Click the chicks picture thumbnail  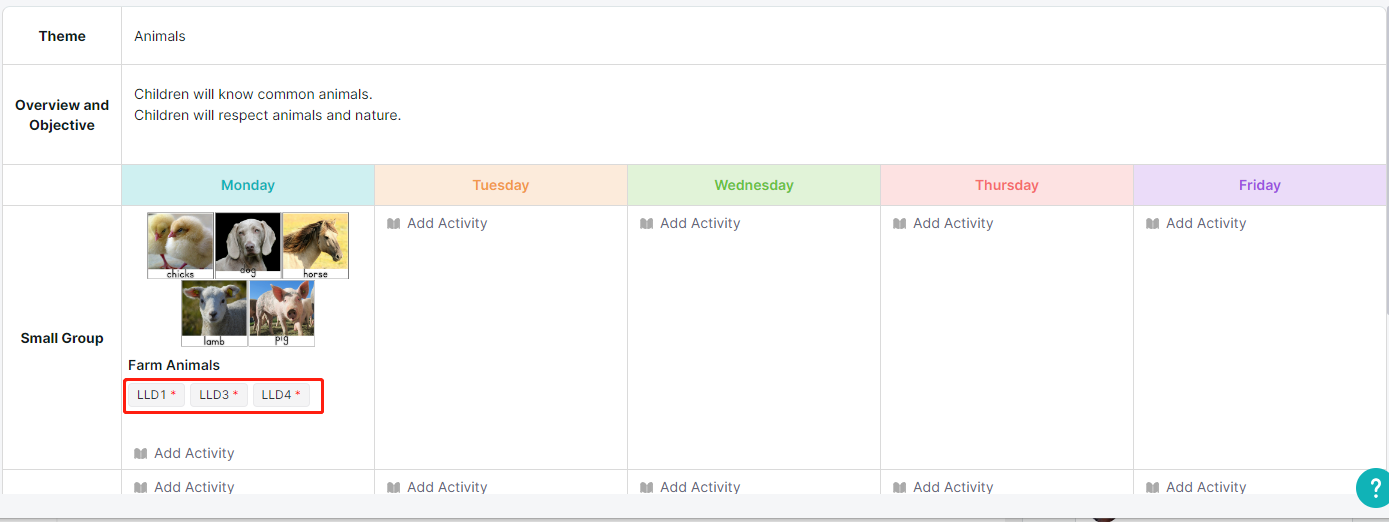(181, 245)
